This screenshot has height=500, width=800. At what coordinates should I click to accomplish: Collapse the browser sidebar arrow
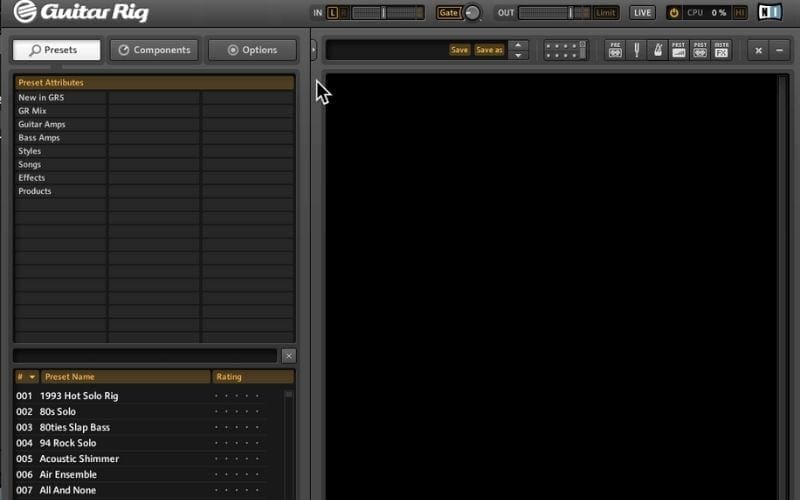pos(313,50)
